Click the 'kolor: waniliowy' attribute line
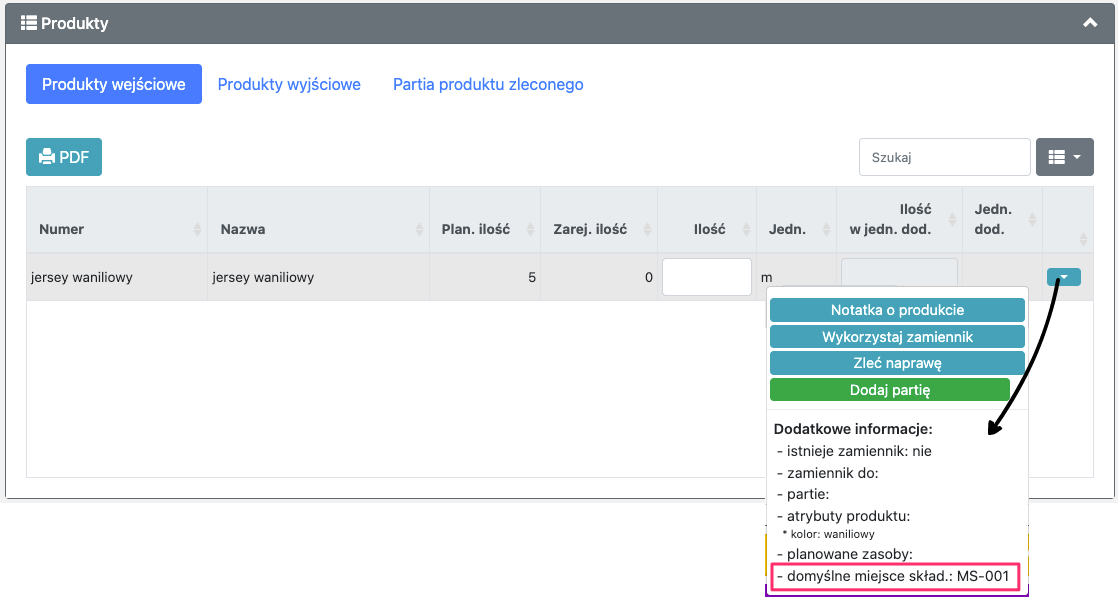 coord(829,534)
